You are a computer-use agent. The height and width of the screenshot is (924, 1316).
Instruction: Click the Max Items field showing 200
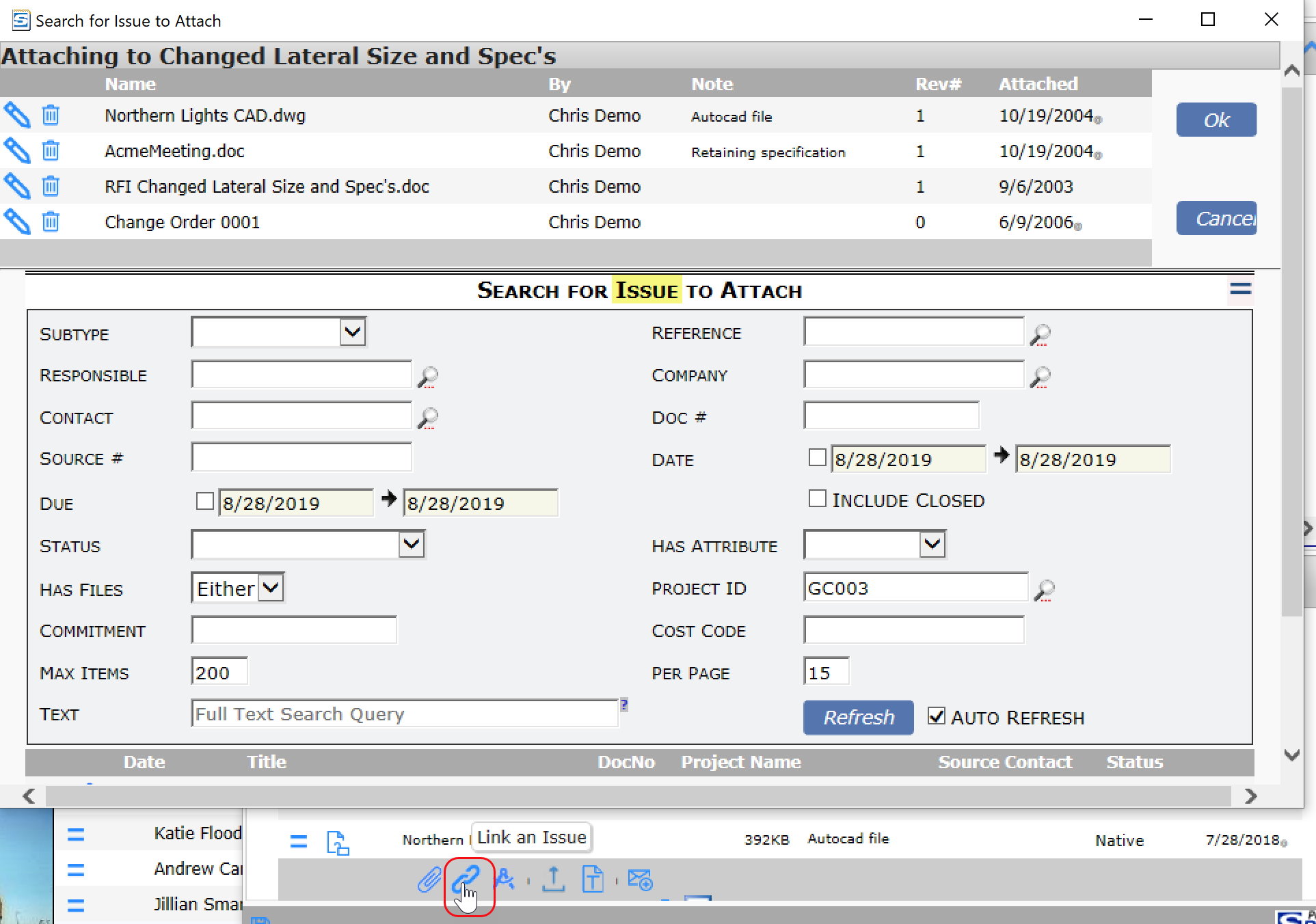click(x=219, y=672)
